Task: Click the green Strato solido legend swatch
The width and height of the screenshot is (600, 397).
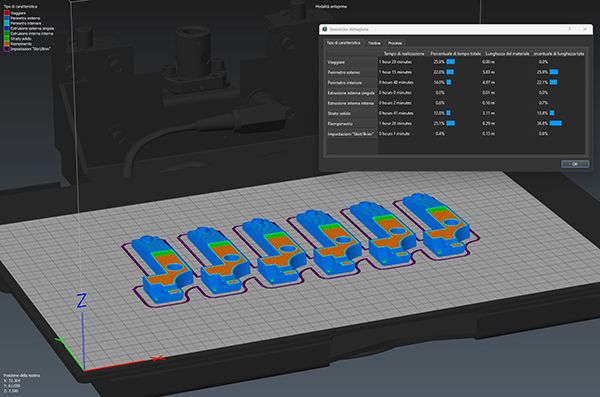Action: pos(7,39)
